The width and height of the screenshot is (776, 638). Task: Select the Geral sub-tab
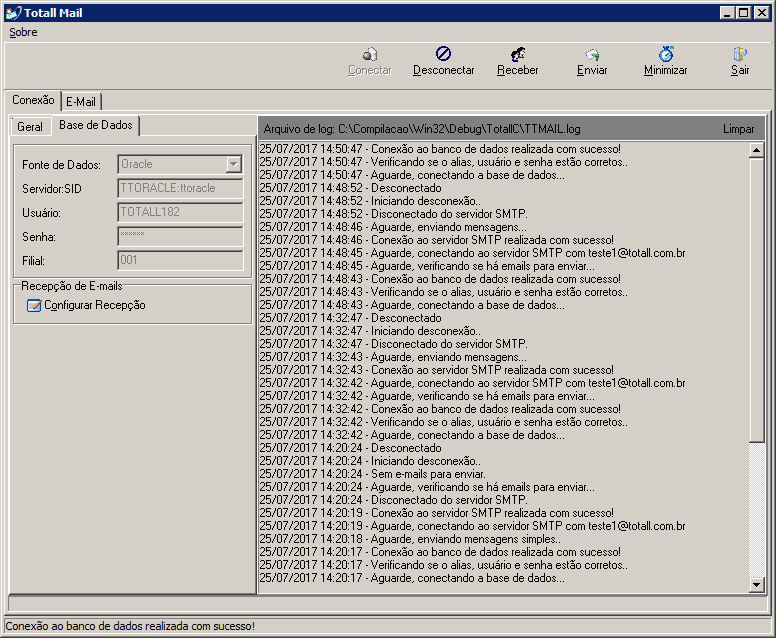pos(30,127)
